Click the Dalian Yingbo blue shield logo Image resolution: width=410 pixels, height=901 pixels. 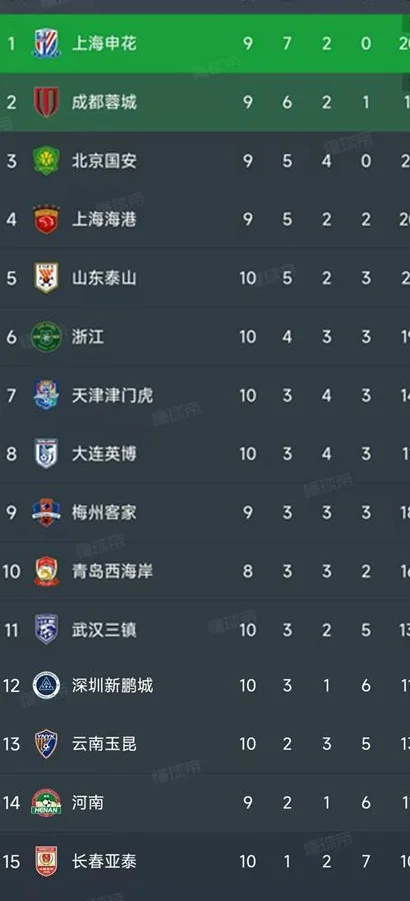46,453
